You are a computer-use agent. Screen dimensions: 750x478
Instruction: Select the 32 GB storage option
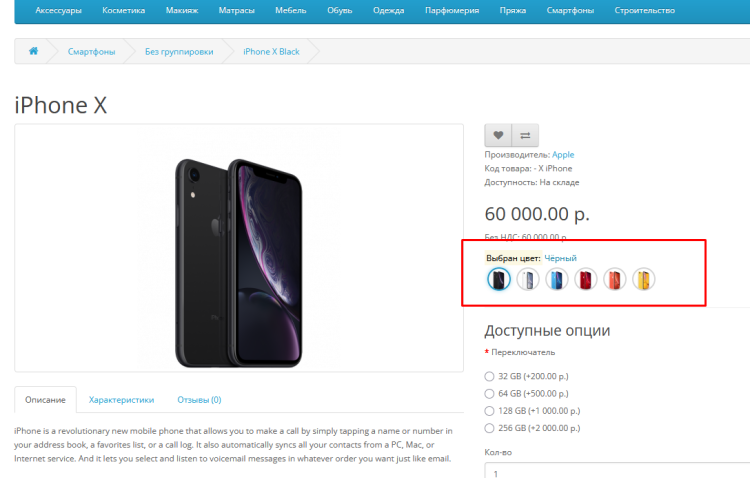pyautogui.click(x=489, y=376)
